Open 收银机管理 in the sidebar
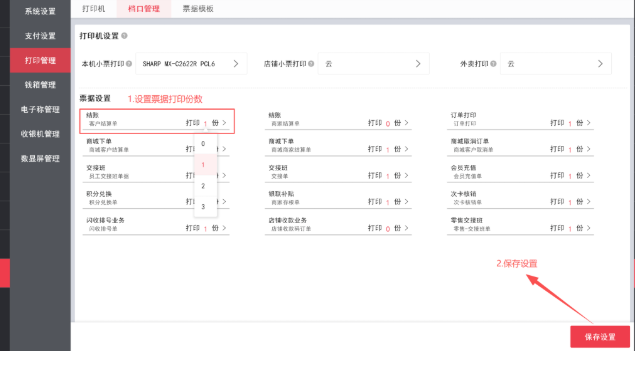 pyautogui.click(x=40, y=134)
